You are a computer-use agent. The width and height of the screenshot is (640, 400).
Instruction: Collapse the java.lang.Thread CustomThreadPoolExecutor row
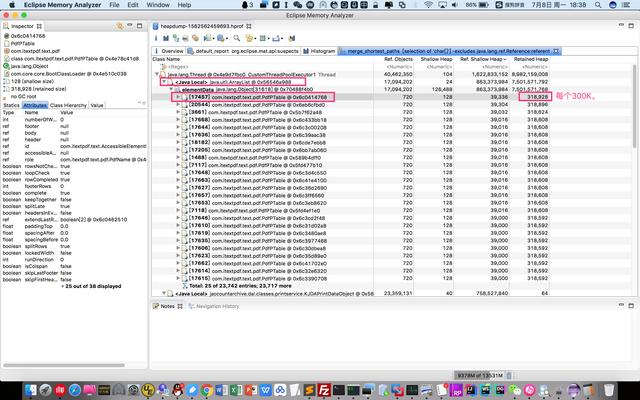tap(157, 74)
